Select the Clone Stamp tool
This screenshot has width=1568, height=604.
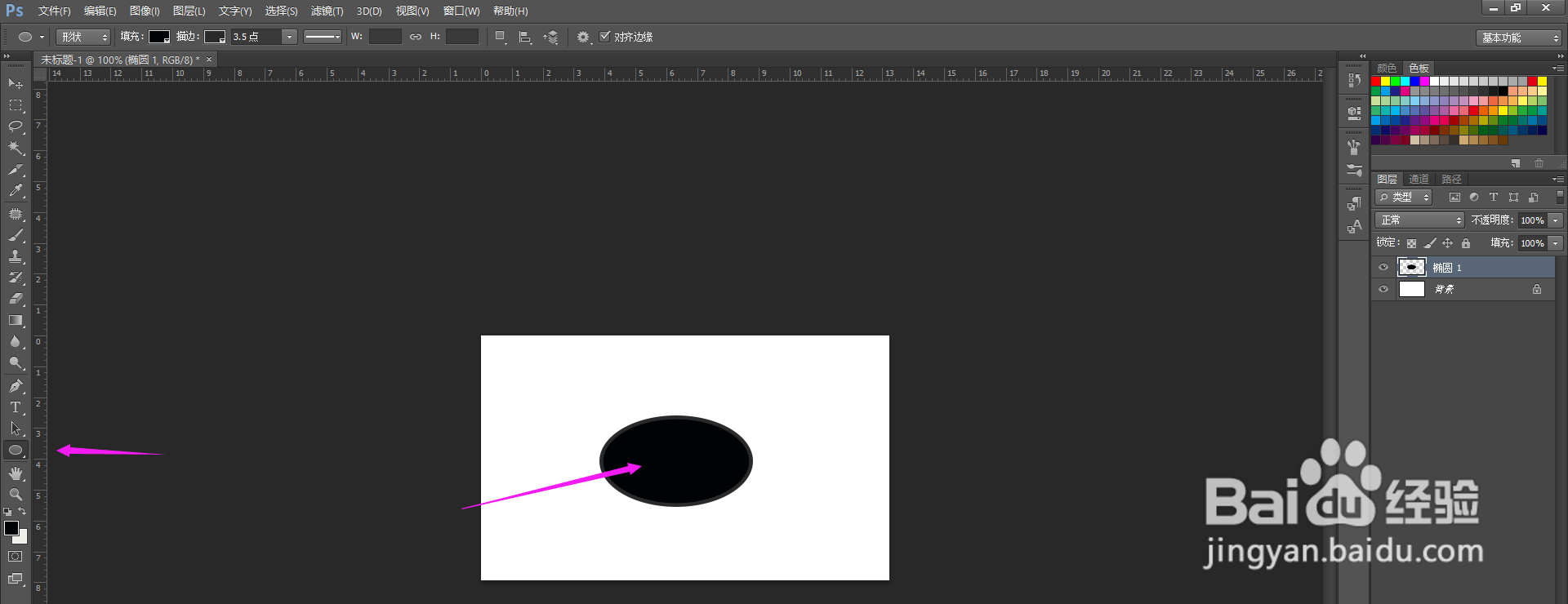tap(16, 256)
